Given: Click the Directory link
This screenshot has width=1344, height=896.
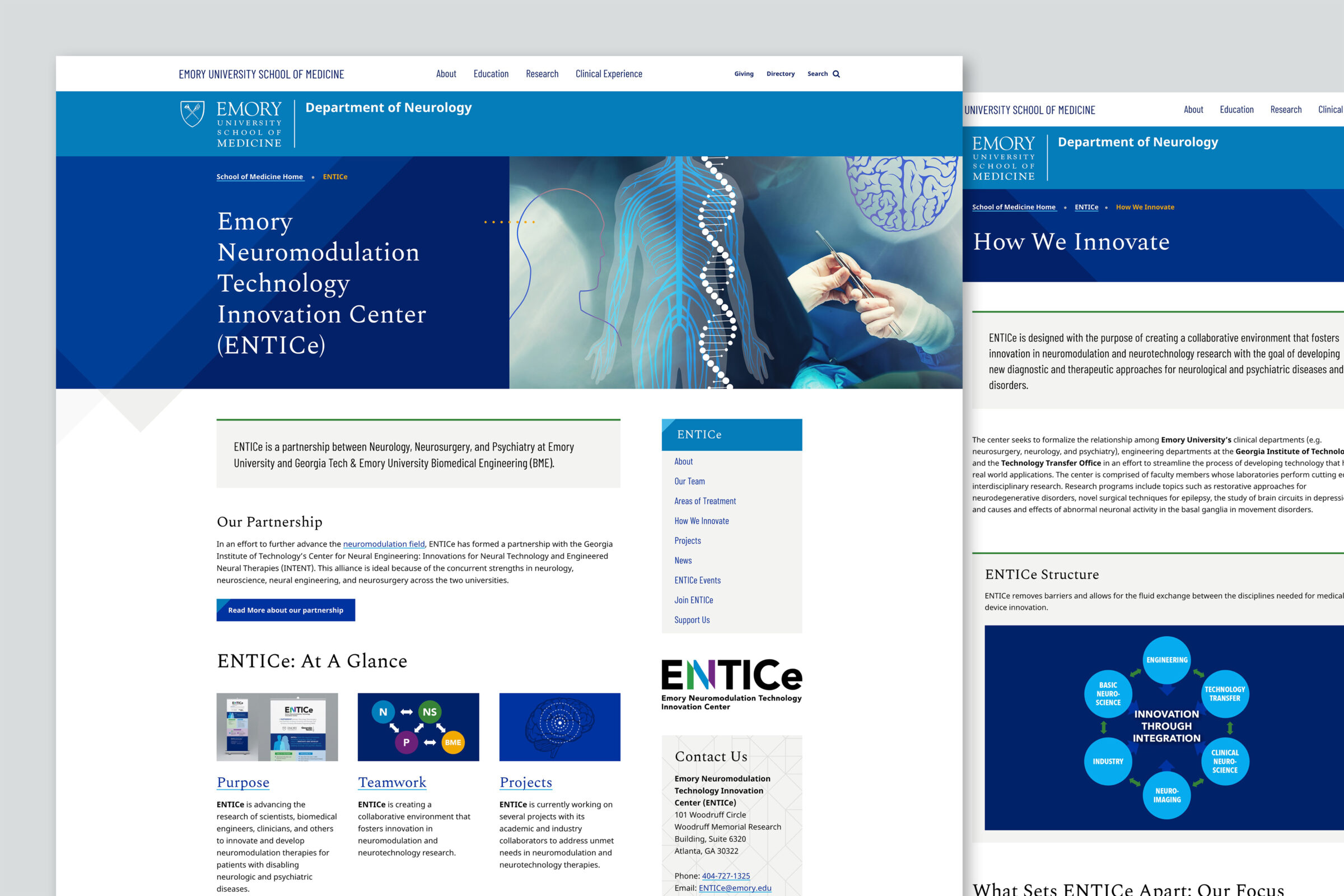Looking at the screenshot, I should [781, 74].
